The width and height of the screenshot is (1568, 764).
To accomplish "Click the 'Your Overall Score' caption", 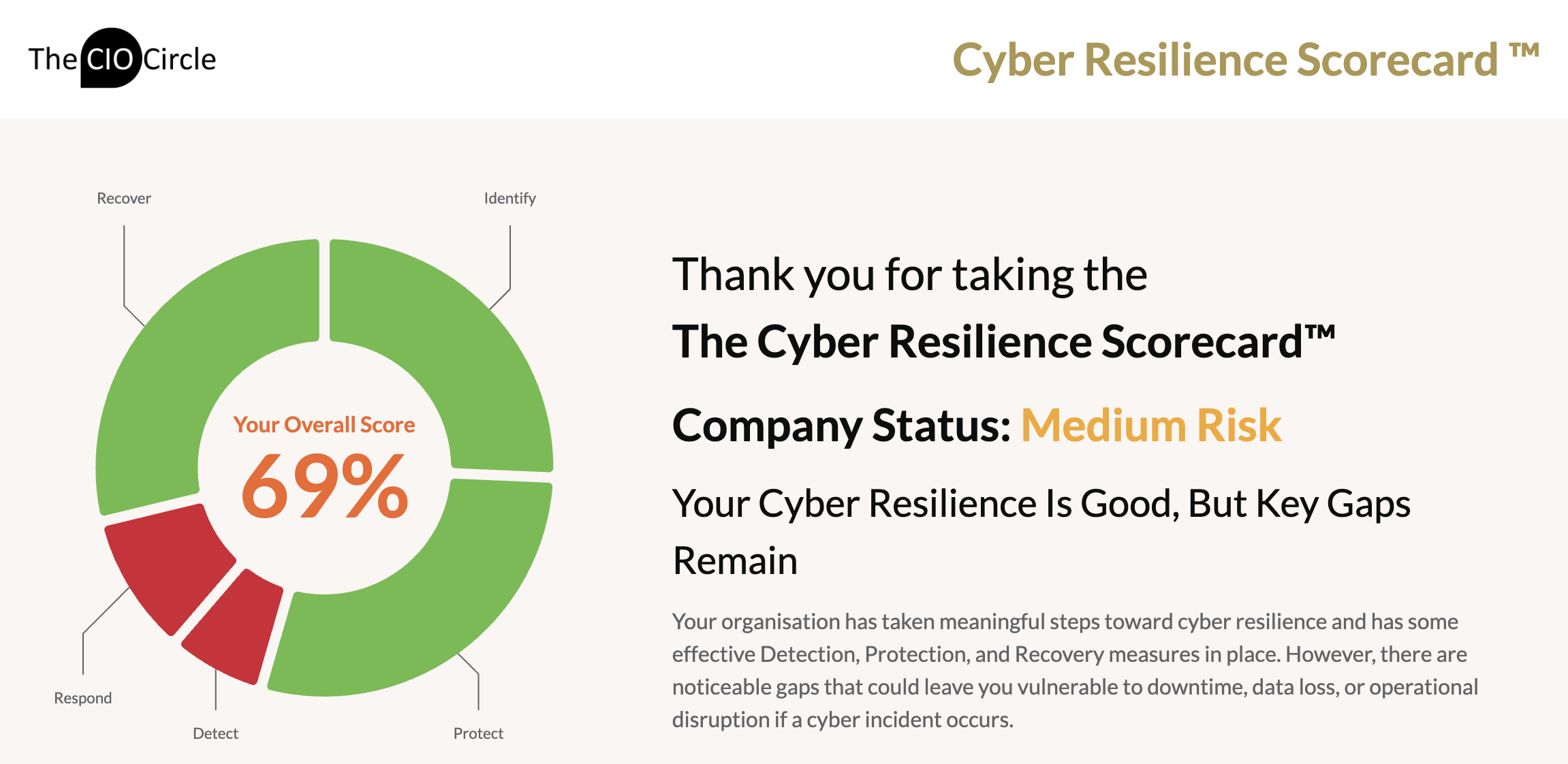I will [324, 425].
